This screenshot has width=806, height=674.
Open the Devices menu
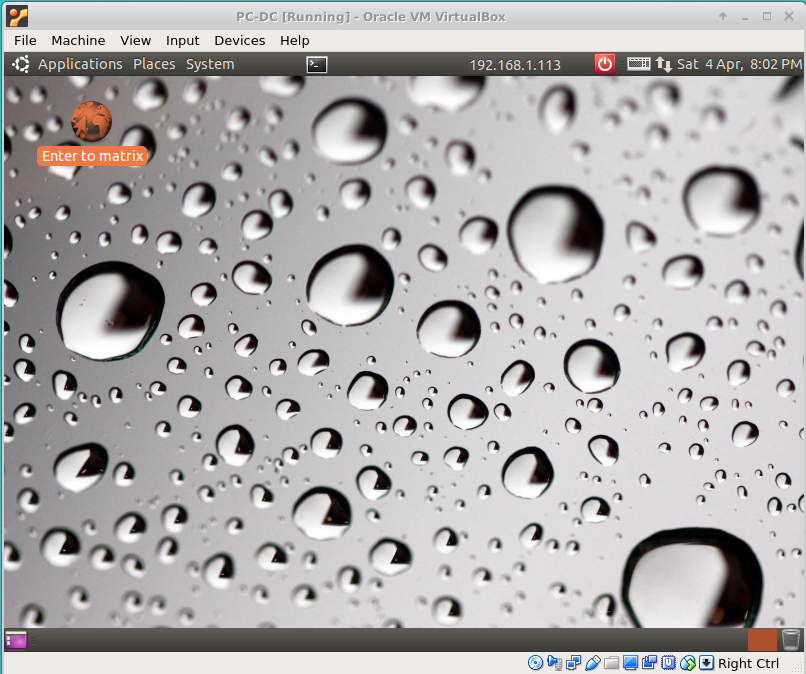pyautogui.click(x=240, y=41)
